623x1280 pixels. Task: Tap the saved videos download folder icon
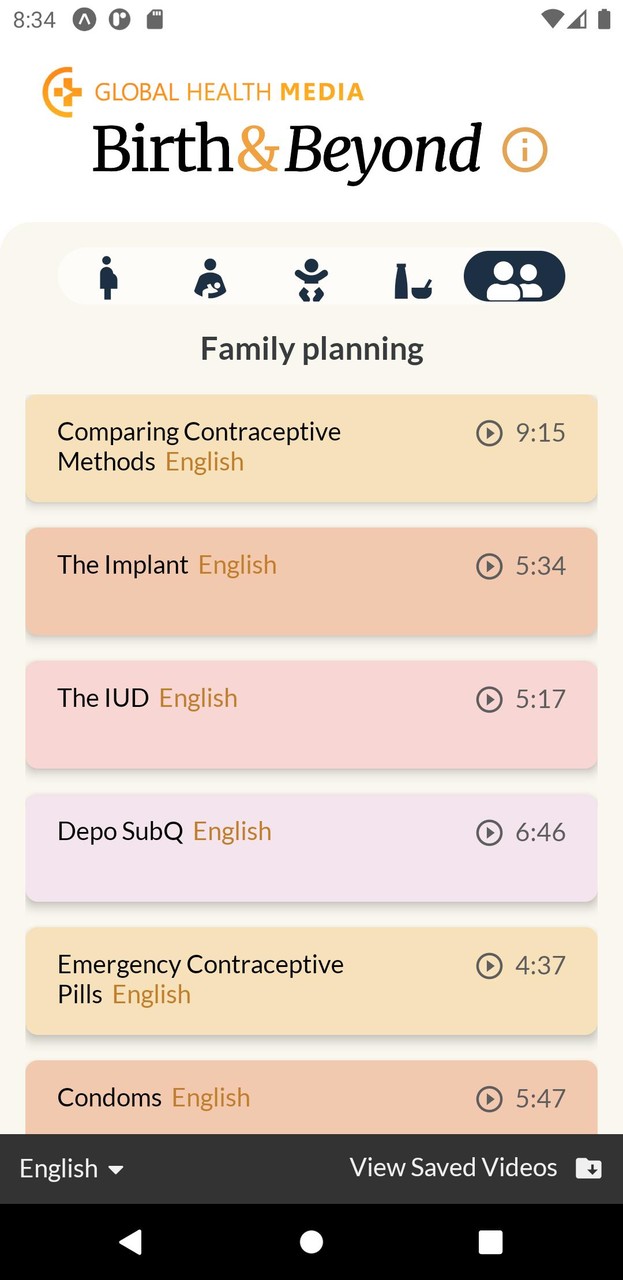click(589, 1168)
